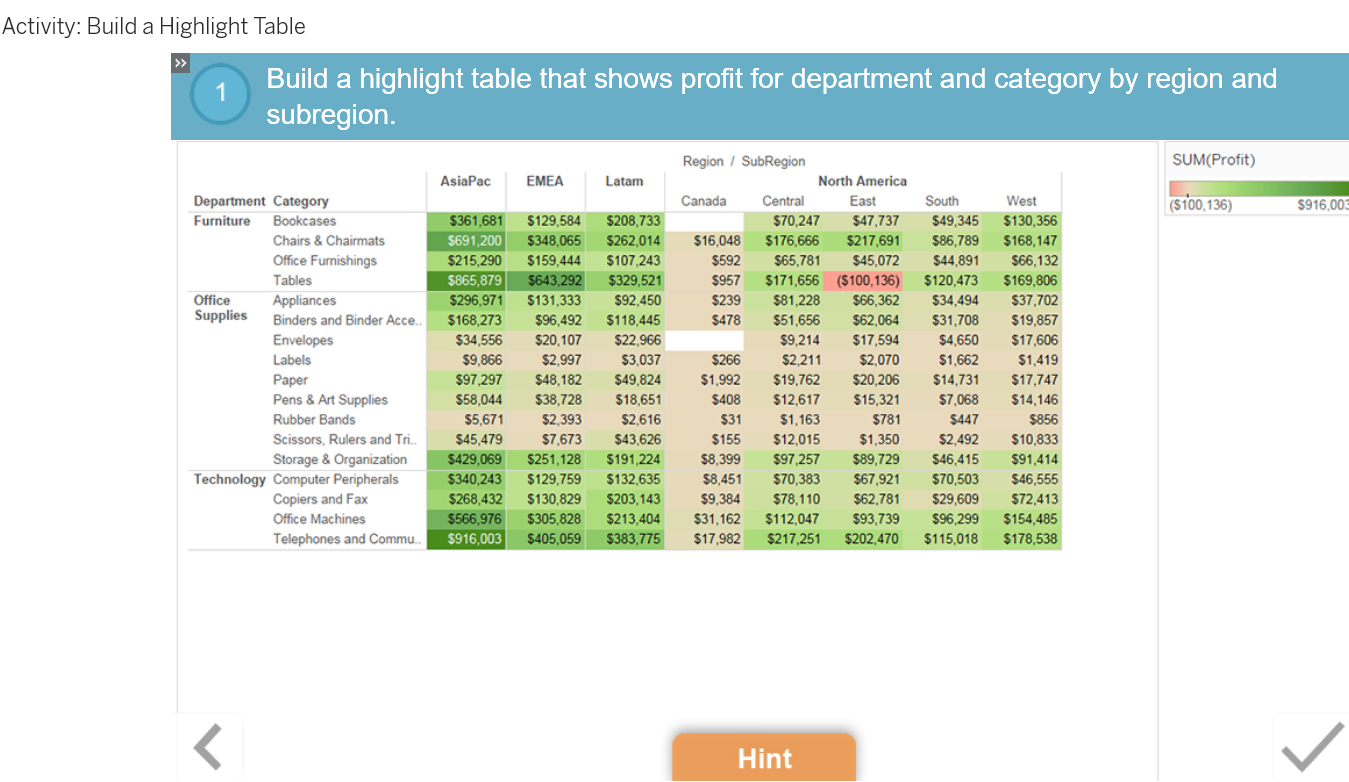This screenshot has height=782, width=1349.
Task: Select the $643,292 Tables EMEA cell
Action: 545,281
